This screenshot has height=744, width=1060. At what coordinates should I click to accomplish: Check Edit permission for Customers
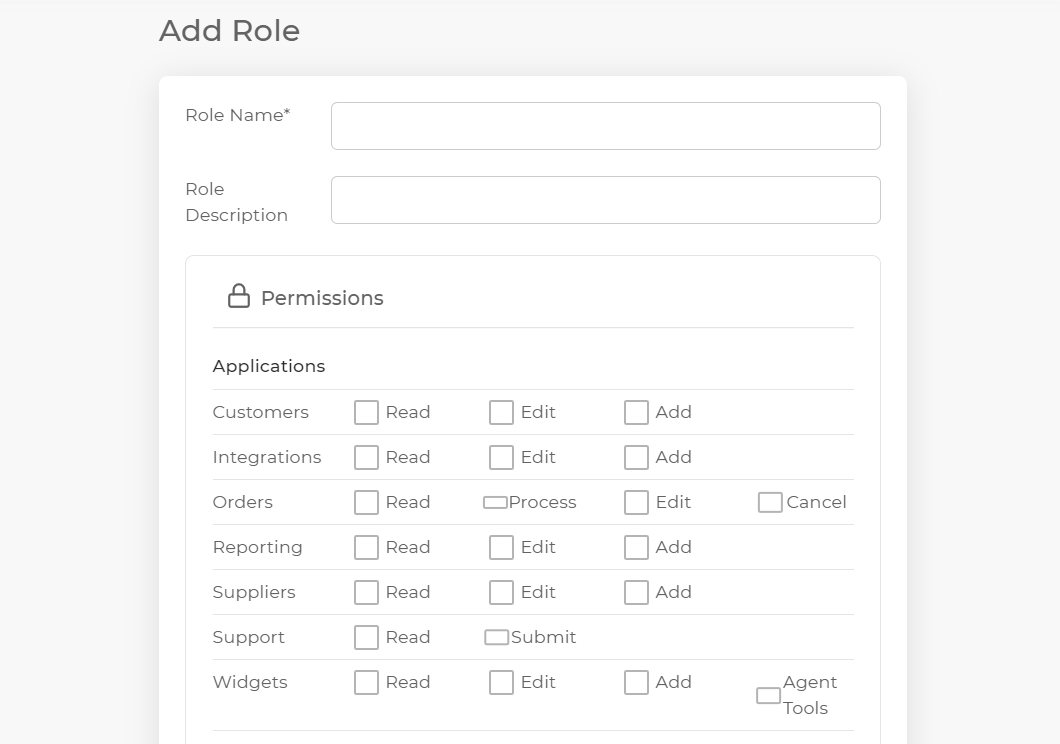501,413
